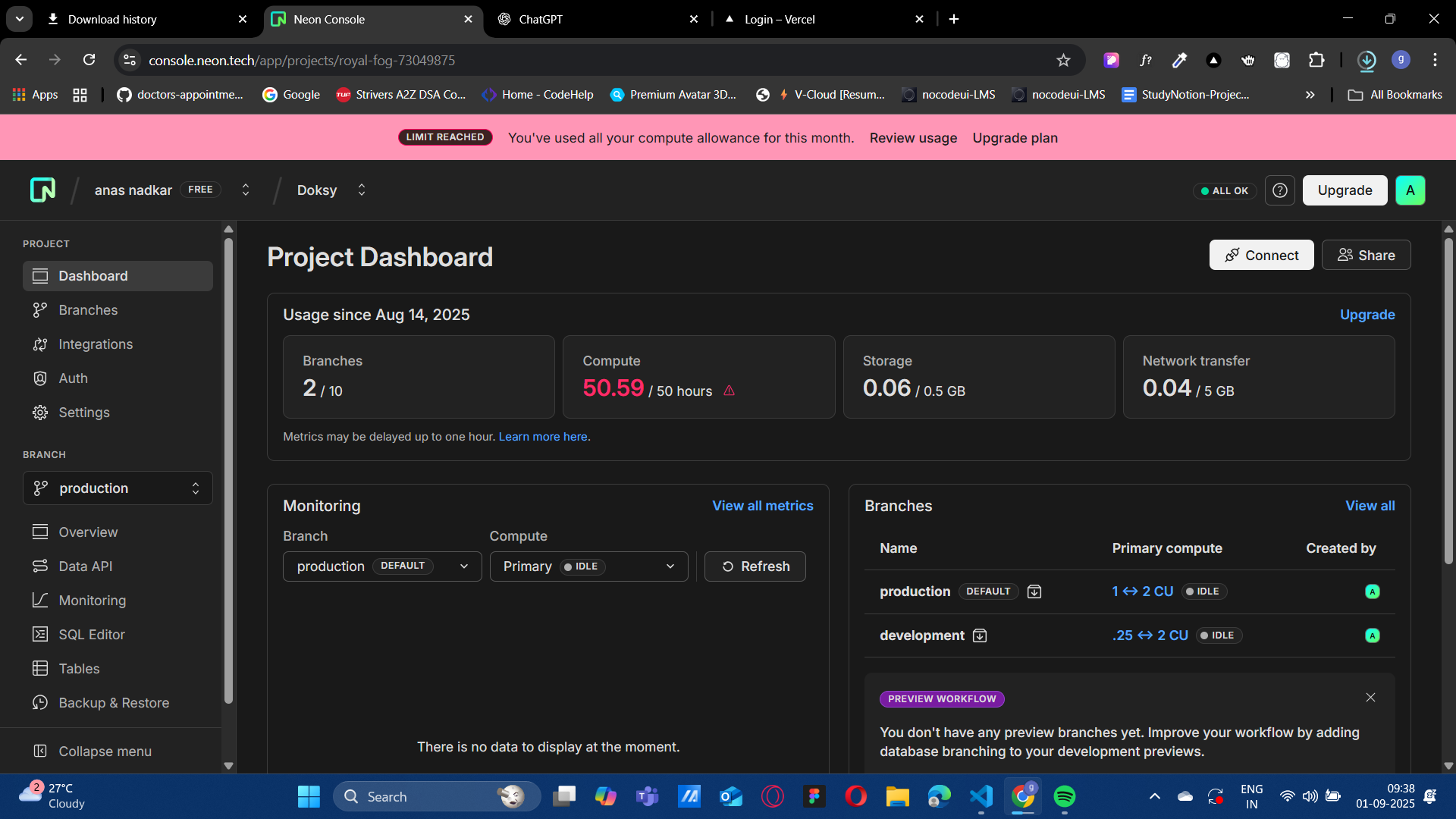Open the SQL Editor

pos(118,635)
